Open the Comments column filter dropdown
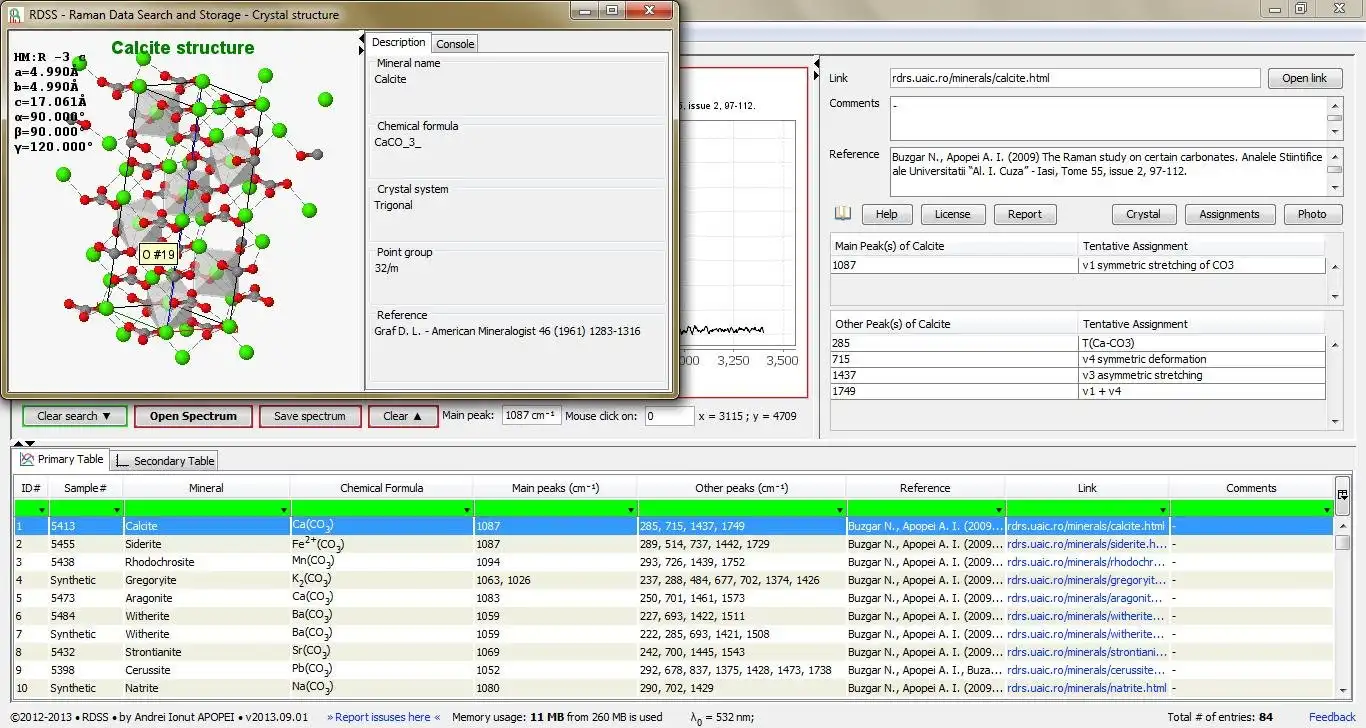Screen dimensions: 1366x728 click(1327, 510)
